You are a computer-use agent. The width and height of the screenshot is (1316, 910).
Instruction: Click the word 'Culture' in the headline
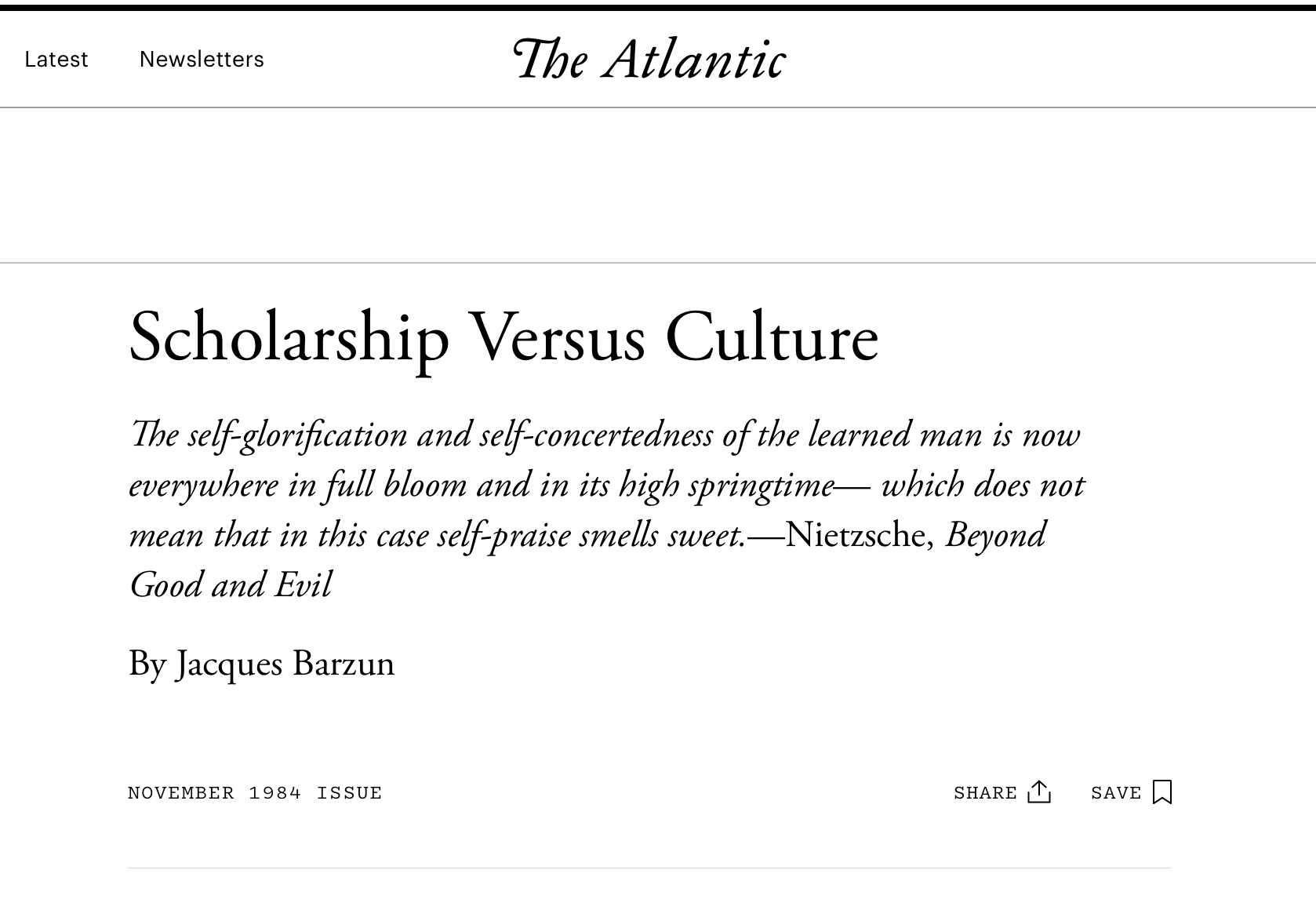772,338
